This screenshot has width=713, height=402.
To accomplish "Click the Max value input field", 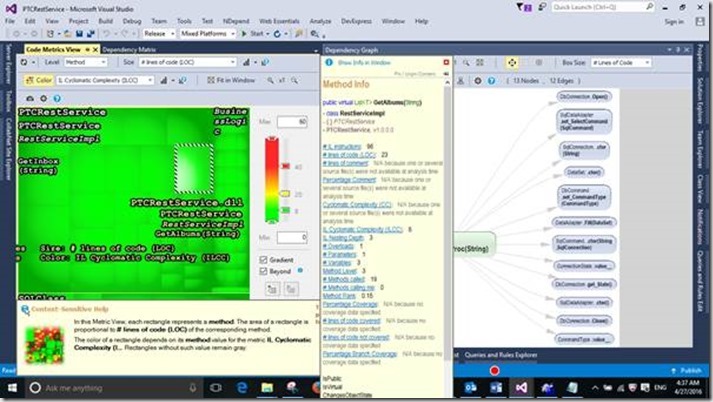I will 292,122.
